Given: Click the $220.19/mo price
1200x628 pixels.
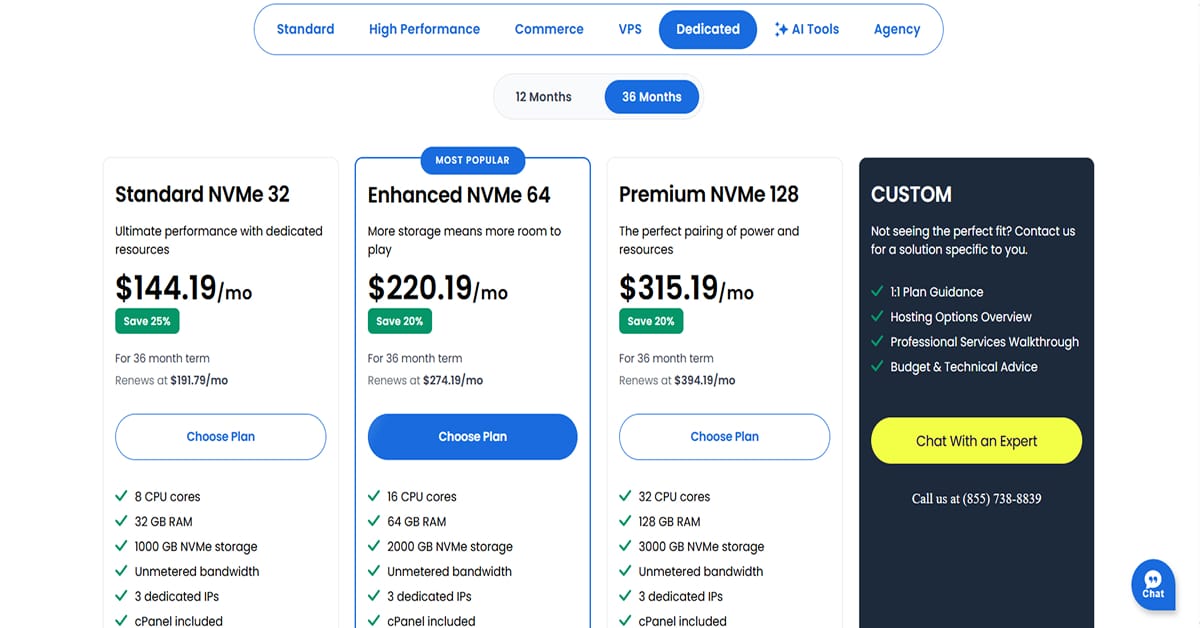Looking at the screenshot, I should pyautogui.click(x=438, y=288).
